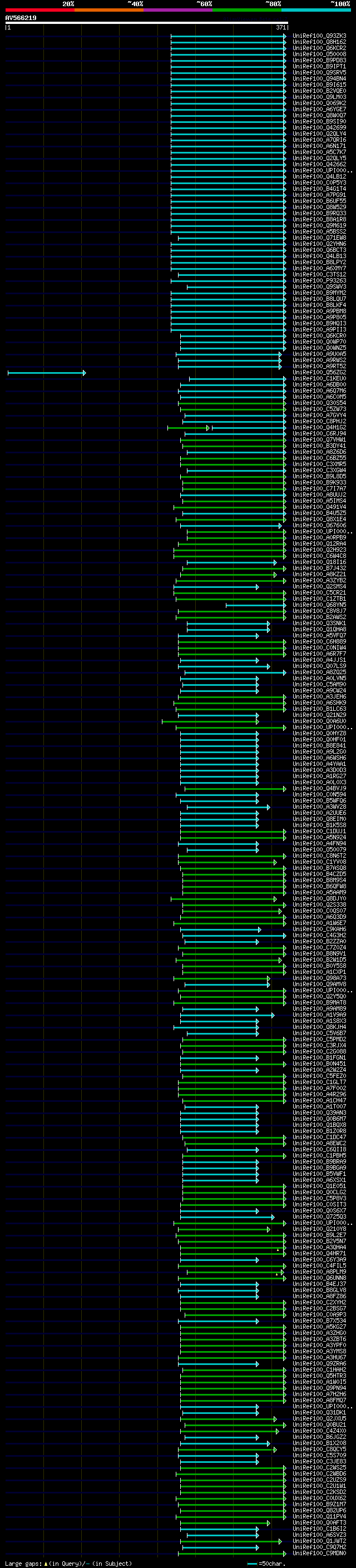
Task: Select the UniRef100_B9L8D5 label
Action: [319, 477]
